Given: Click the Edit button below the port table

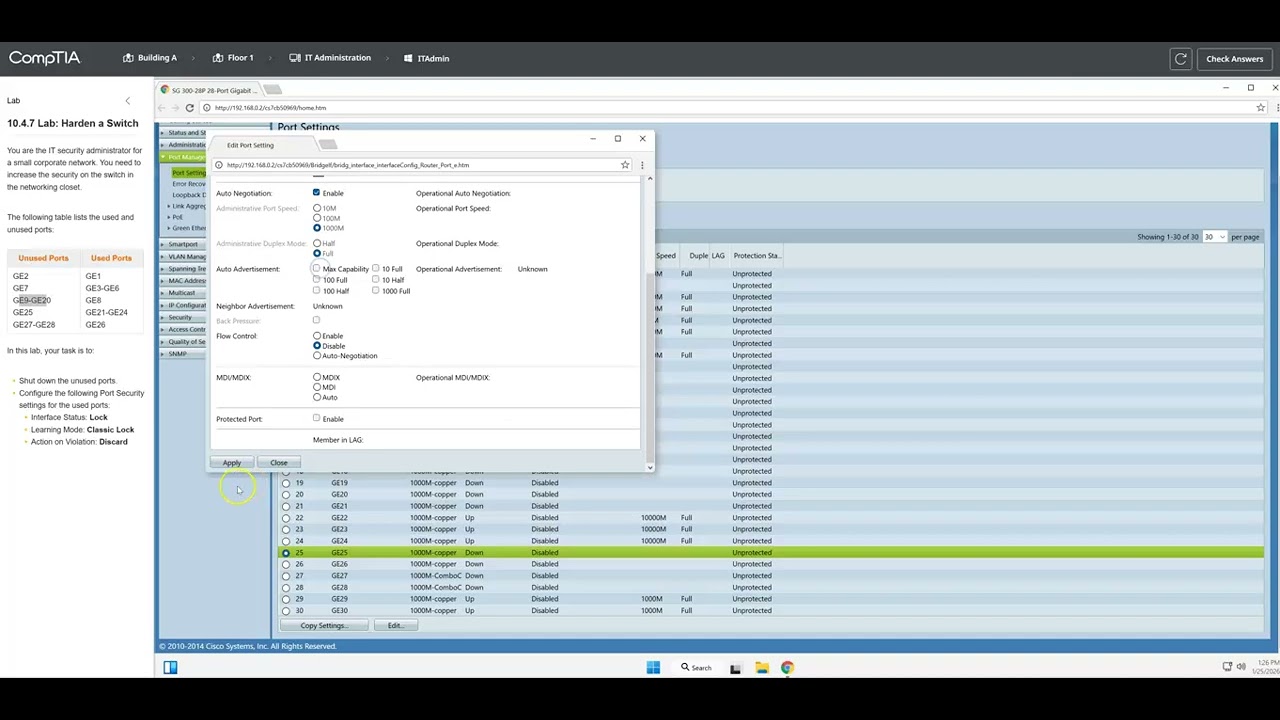Looking at the screenshot, I should coord(395,626).
